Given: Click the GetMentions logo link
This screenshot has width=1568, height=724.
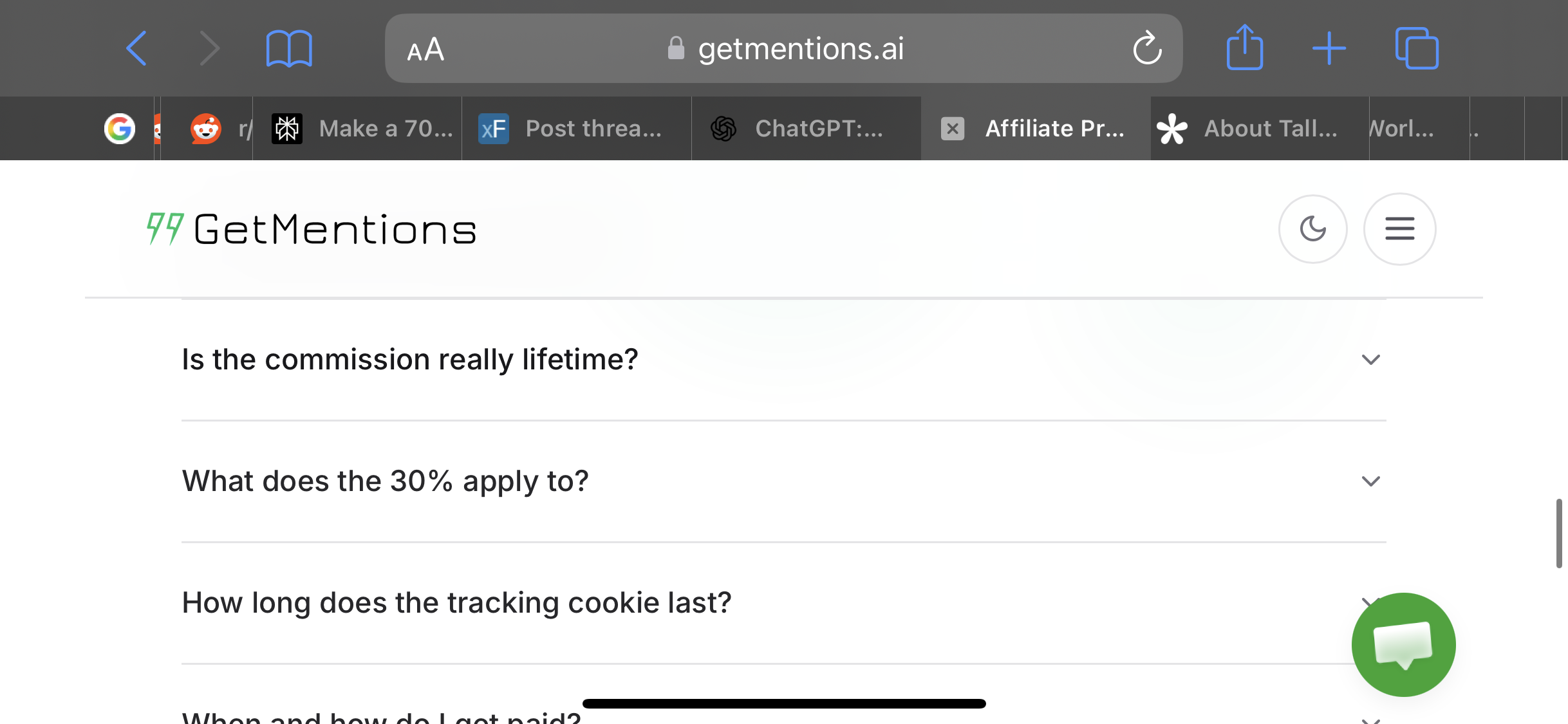Looking at the screenshot, I should click(x=312, y=229).
